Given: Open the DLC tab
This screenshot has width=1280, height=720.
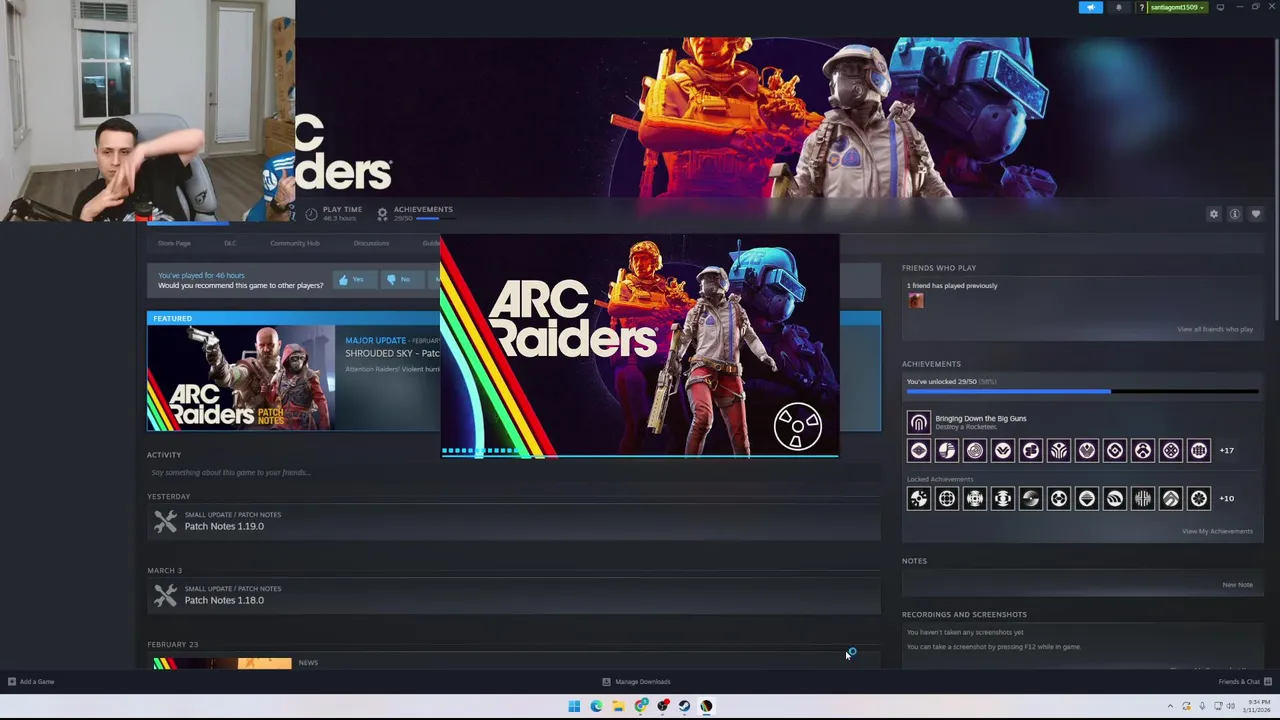Looking at the screenshot, I should pos(230,243).
